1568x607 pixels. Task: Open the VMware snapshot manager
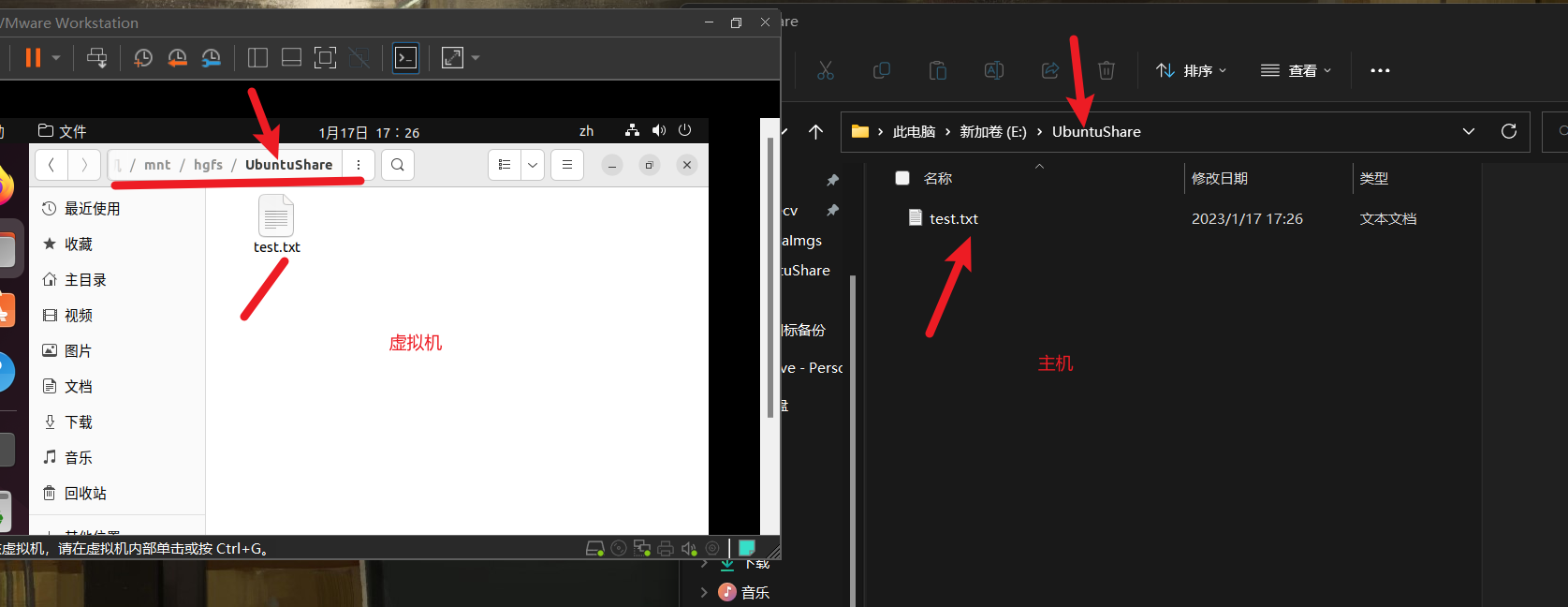click(212, 58)
